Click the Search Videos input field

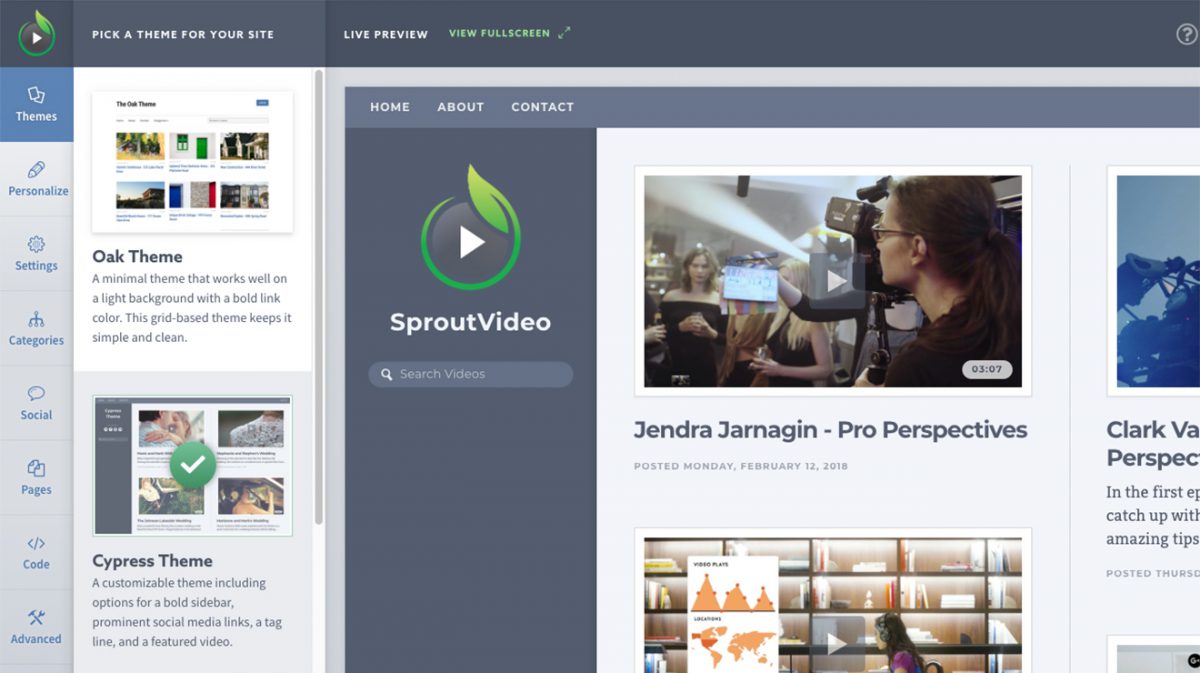coord(470,374)
